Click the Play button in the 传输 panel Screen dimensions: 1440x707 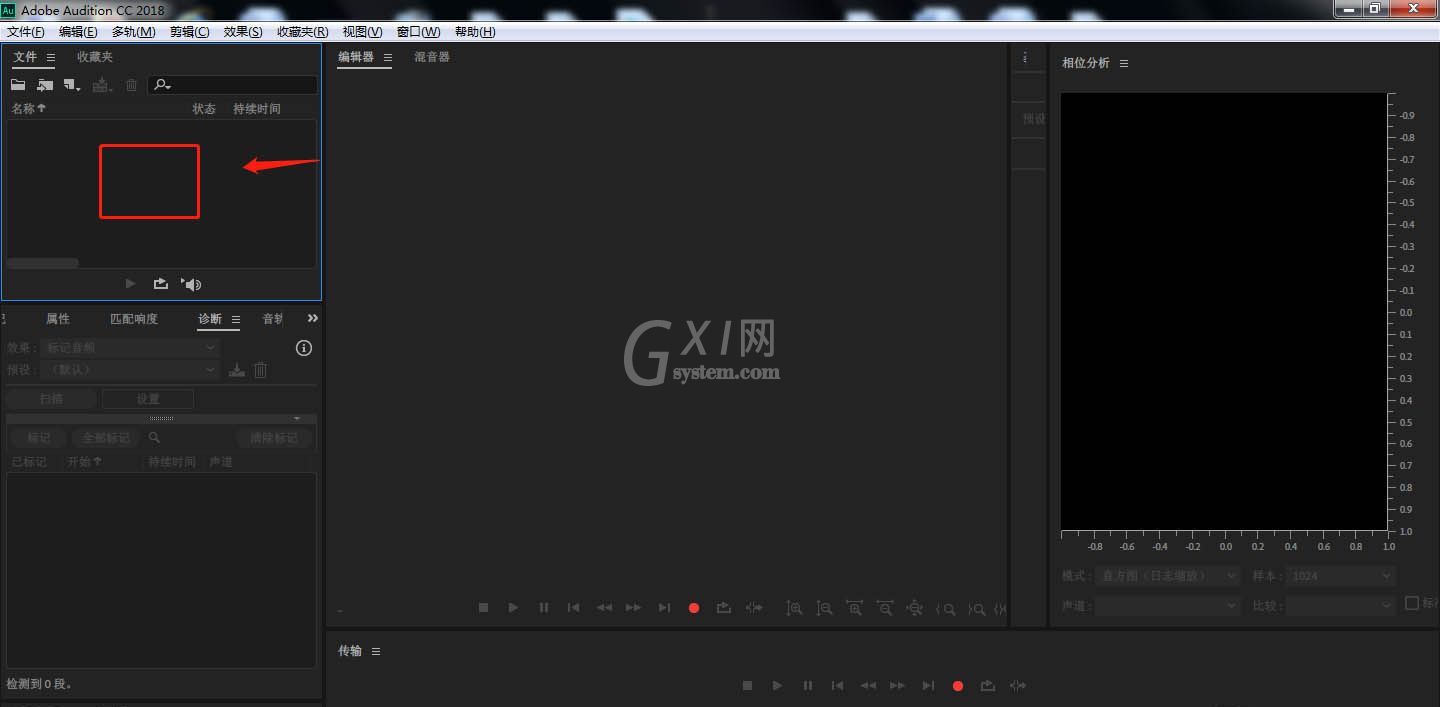tap(777, 685)
